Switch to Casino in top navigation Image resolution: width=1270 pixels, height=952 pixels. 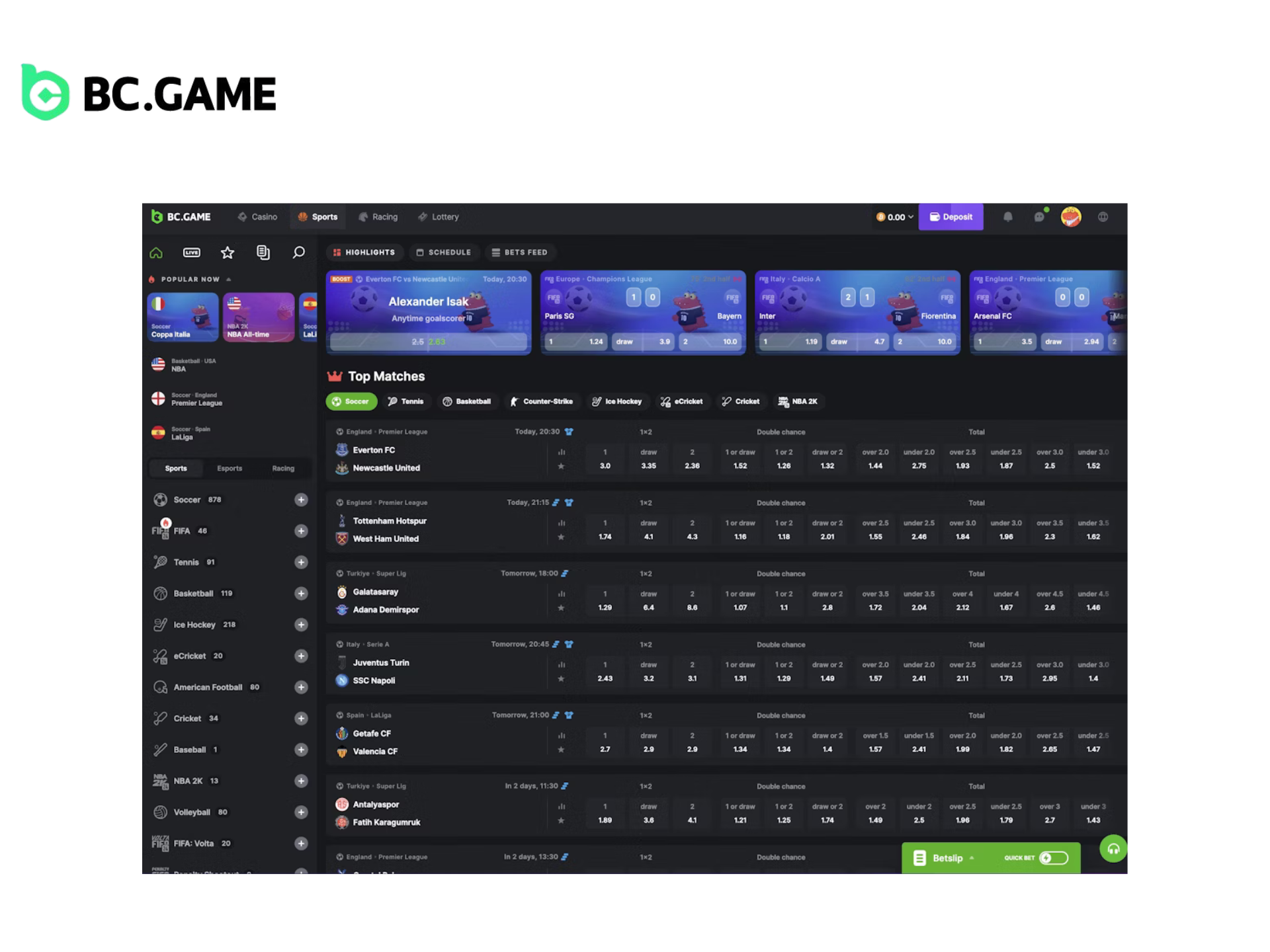click(x=258, y=217)
